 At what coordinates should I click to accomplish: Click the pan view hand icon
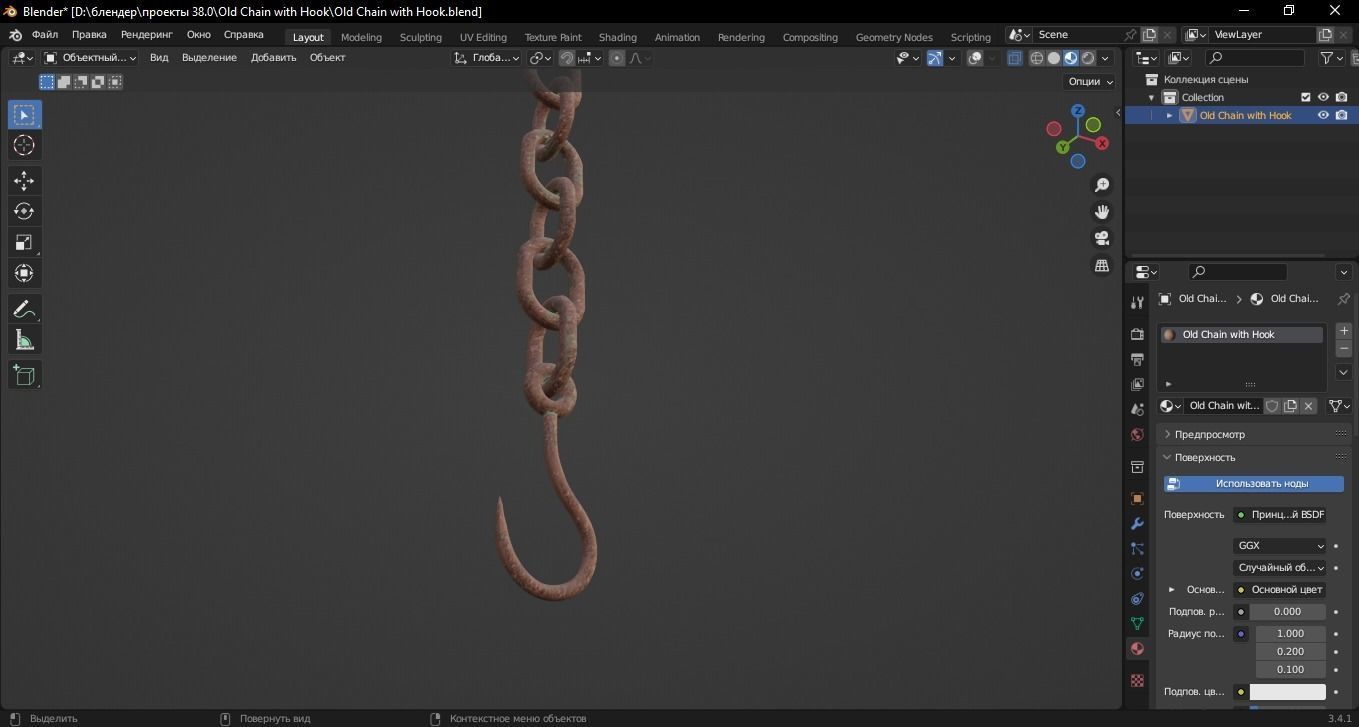click(x=1102, y=212)
